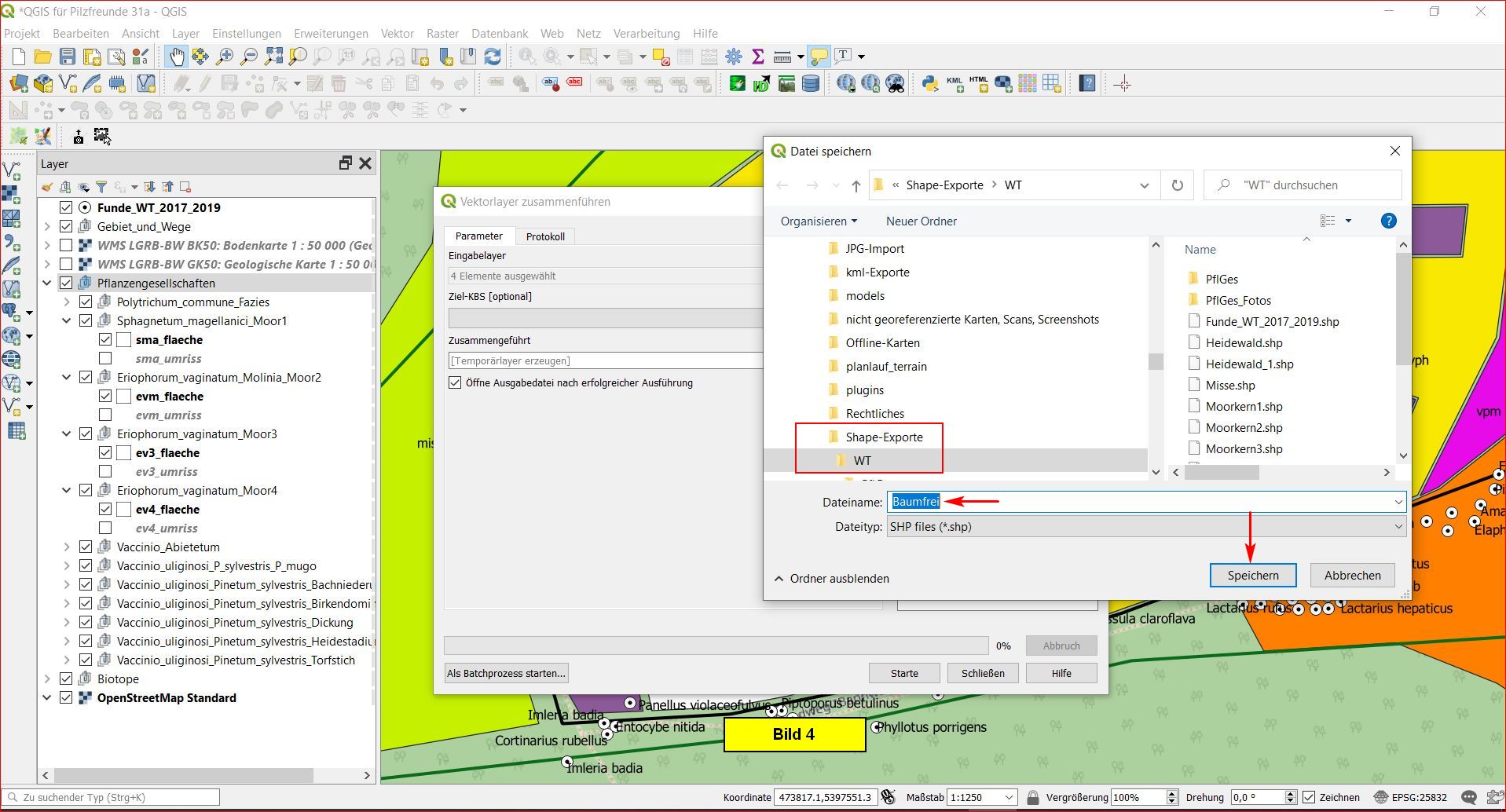Click the Processing Toolbox gear icon
Screen dimensions: 1506x812
(734, 57)
